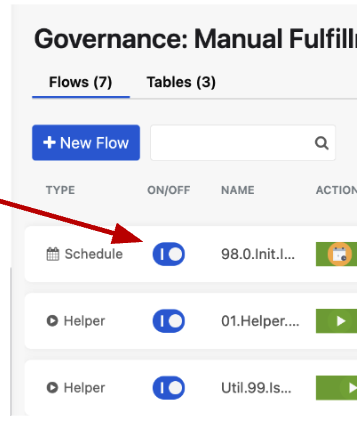Open the Tables (3) tab

tap(181, 82)
